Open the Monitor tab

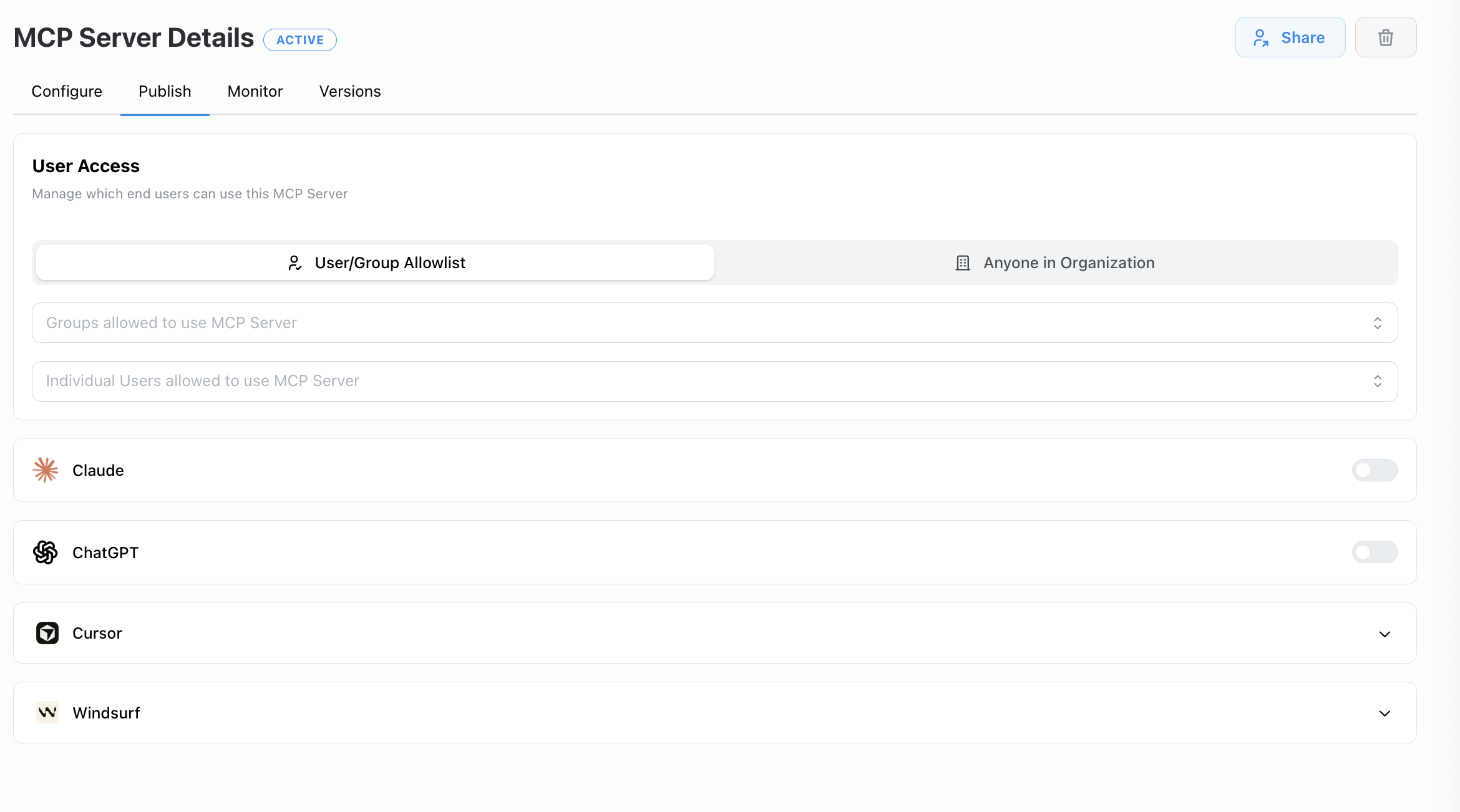click(x=255, y=92)
